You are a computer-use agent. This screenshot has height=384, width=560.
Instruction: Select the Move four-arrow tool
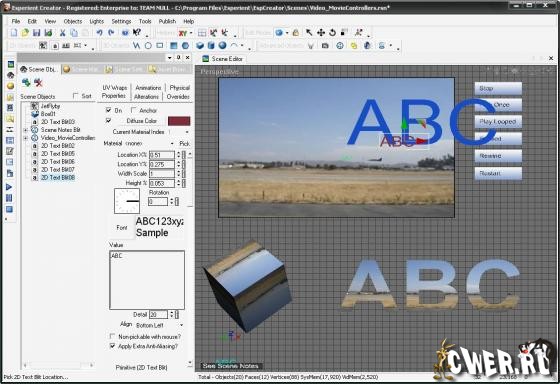[x=321, y=33]
